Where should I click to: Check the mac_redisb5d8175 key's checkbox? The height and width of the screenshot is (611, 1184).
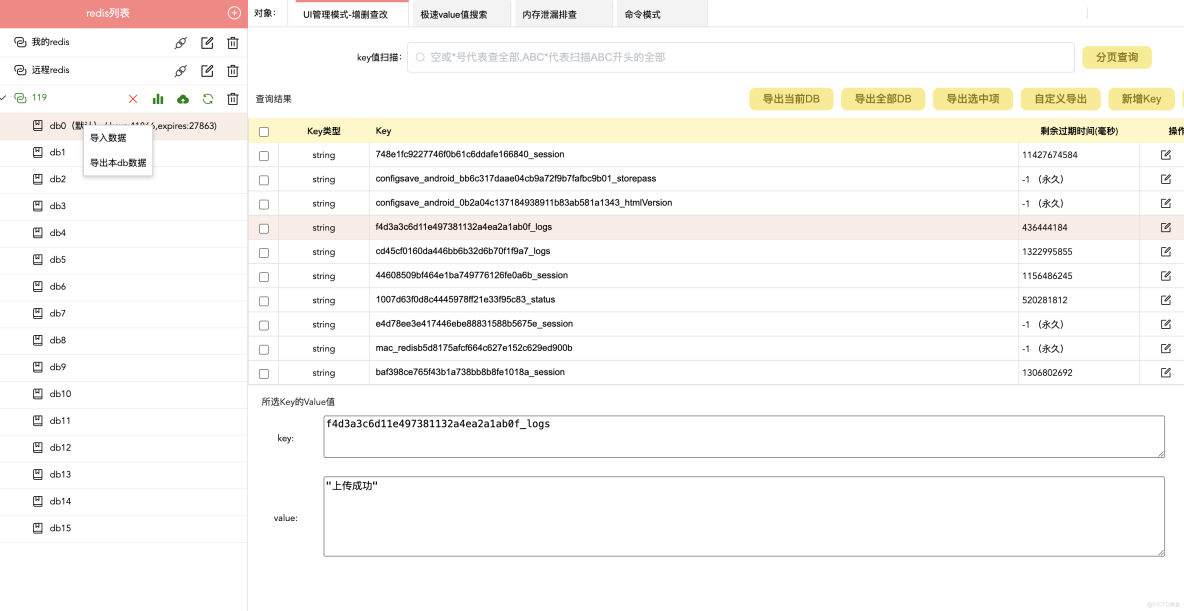click(264, 348)
